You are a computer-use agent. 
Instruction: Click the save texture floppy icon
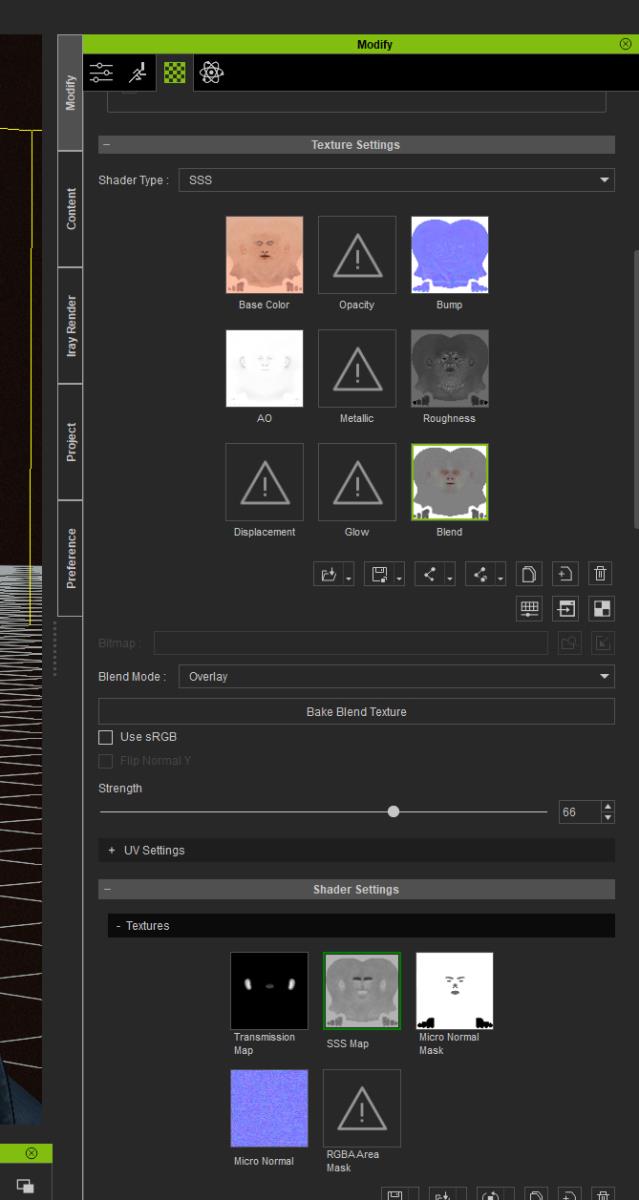coord(378,574)
